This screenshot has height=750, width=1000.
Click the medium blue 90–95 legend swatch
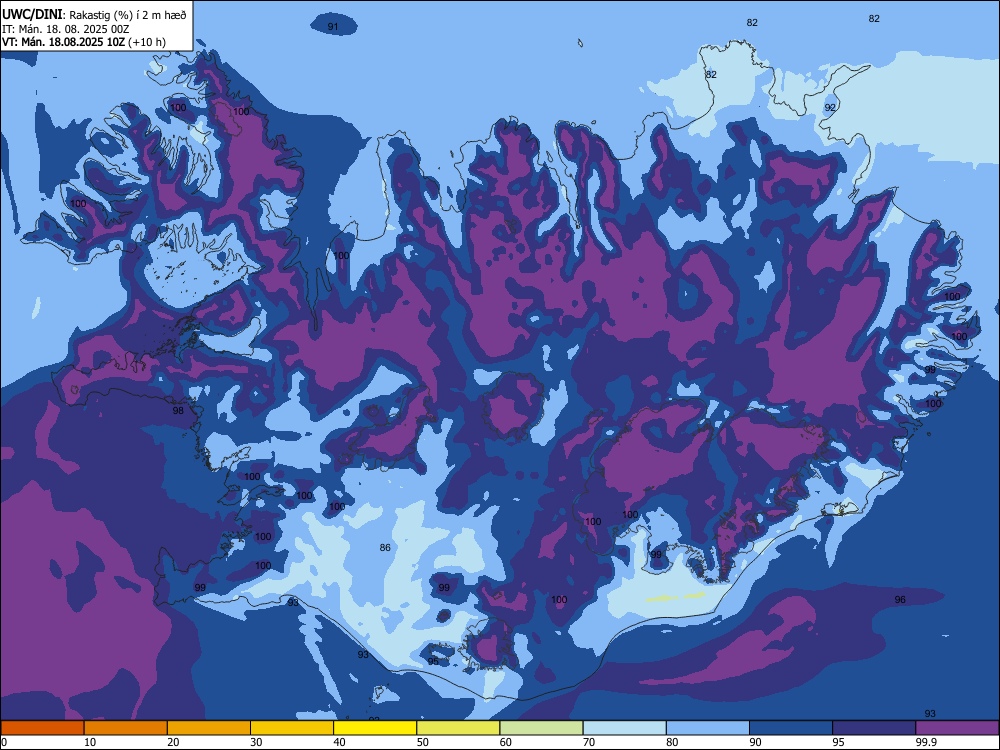791,728
